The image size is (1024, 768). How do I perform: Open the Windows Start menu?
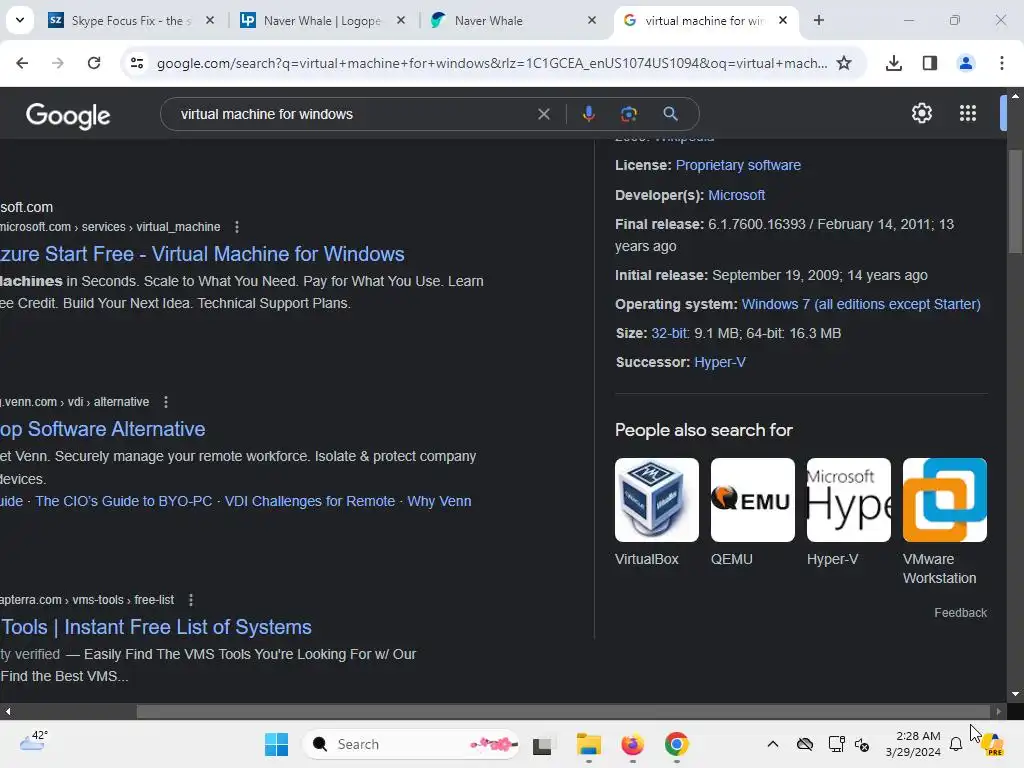coord(276,744)
